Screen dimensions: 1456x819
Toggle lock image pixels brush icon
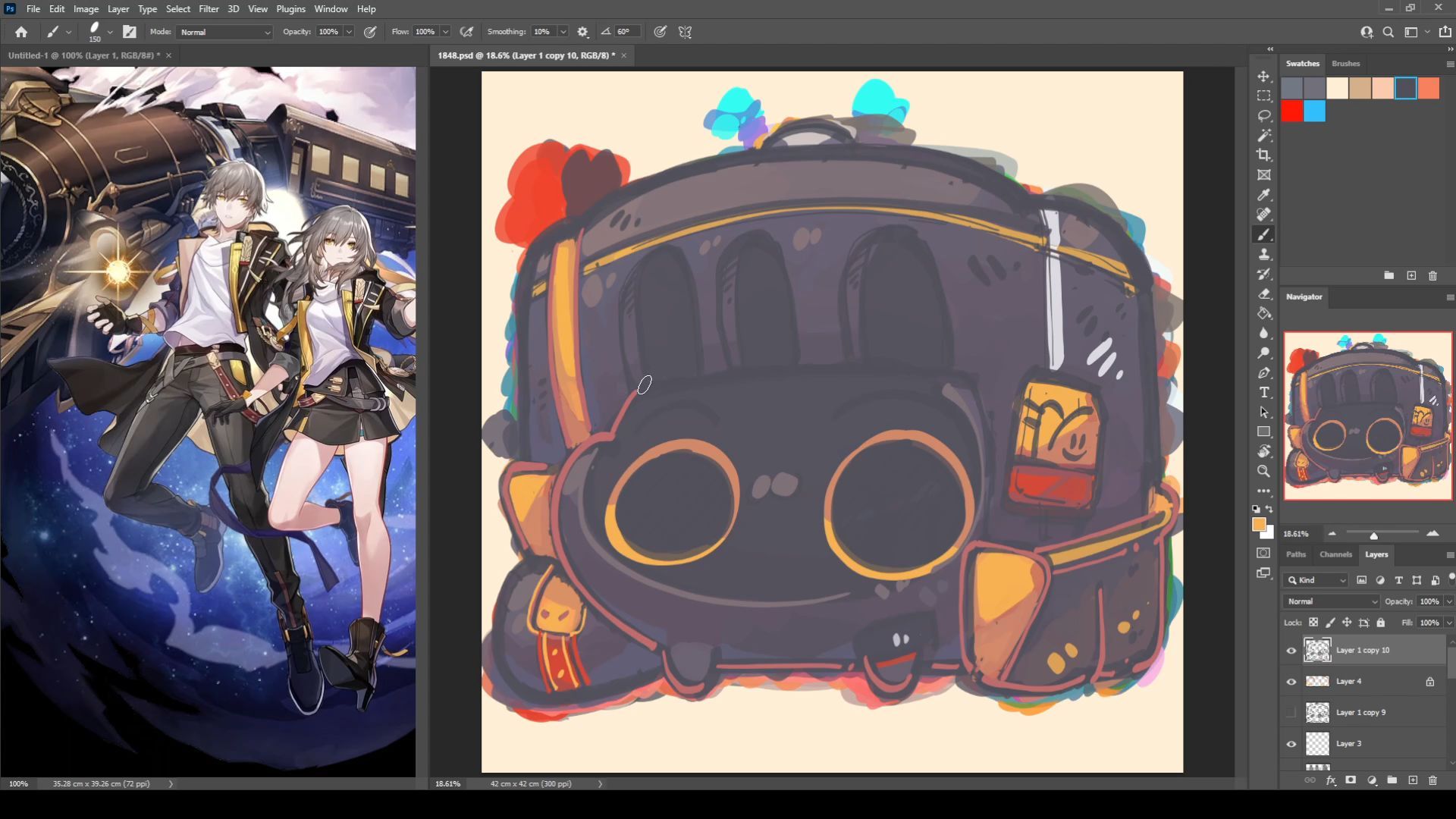click(1330, 623)
